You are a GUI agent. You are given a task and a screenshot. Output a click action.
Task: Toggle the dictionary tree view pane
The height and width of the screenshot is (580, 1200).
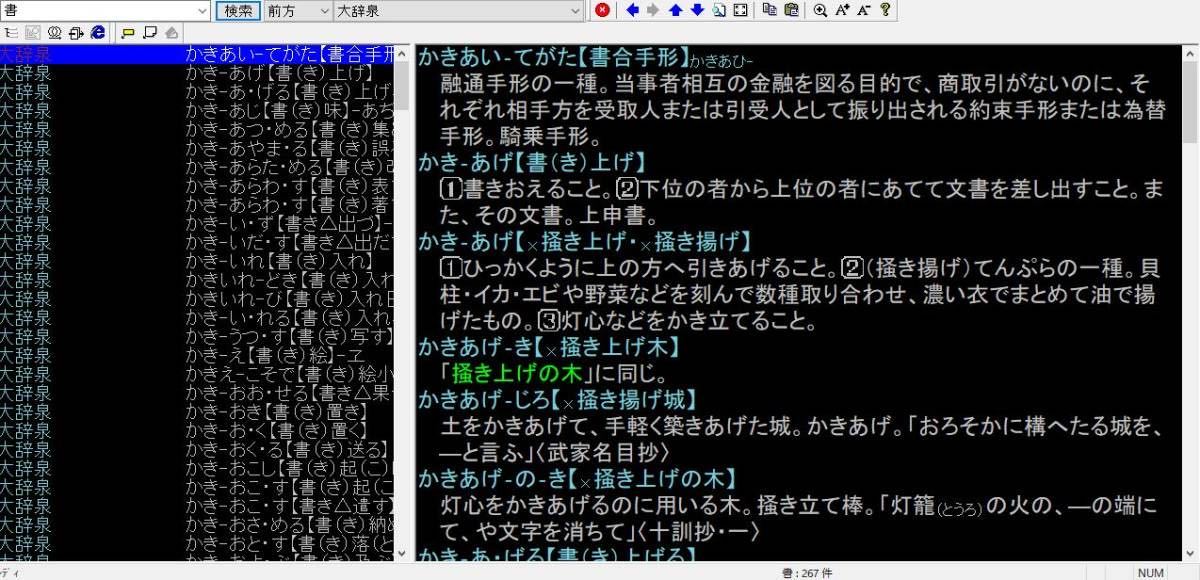pyautogui.click(x=11, y=33)
